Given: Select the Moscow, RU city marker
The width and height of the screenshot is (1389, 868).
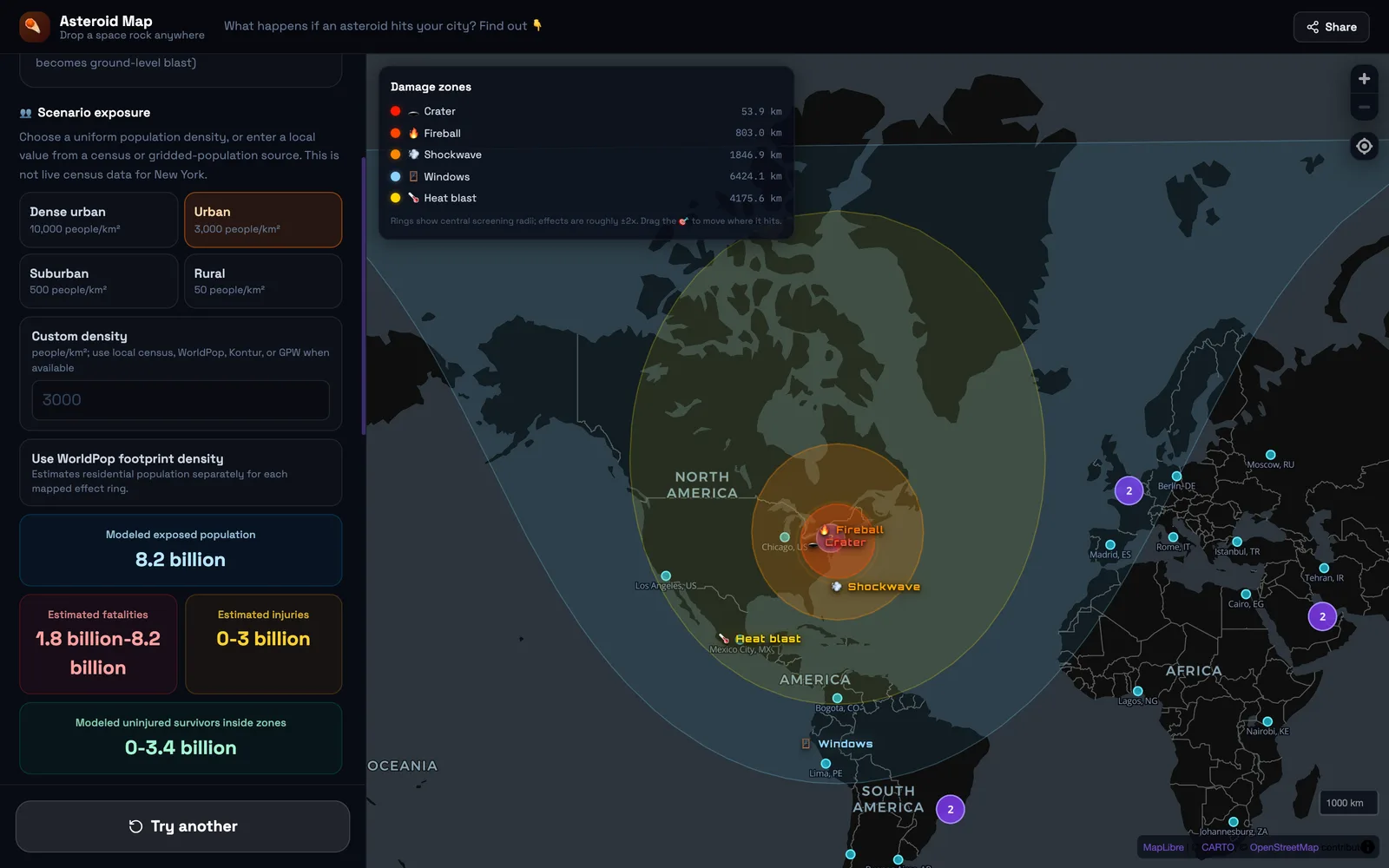Looking at the screenshot, I should point(1271,455).
